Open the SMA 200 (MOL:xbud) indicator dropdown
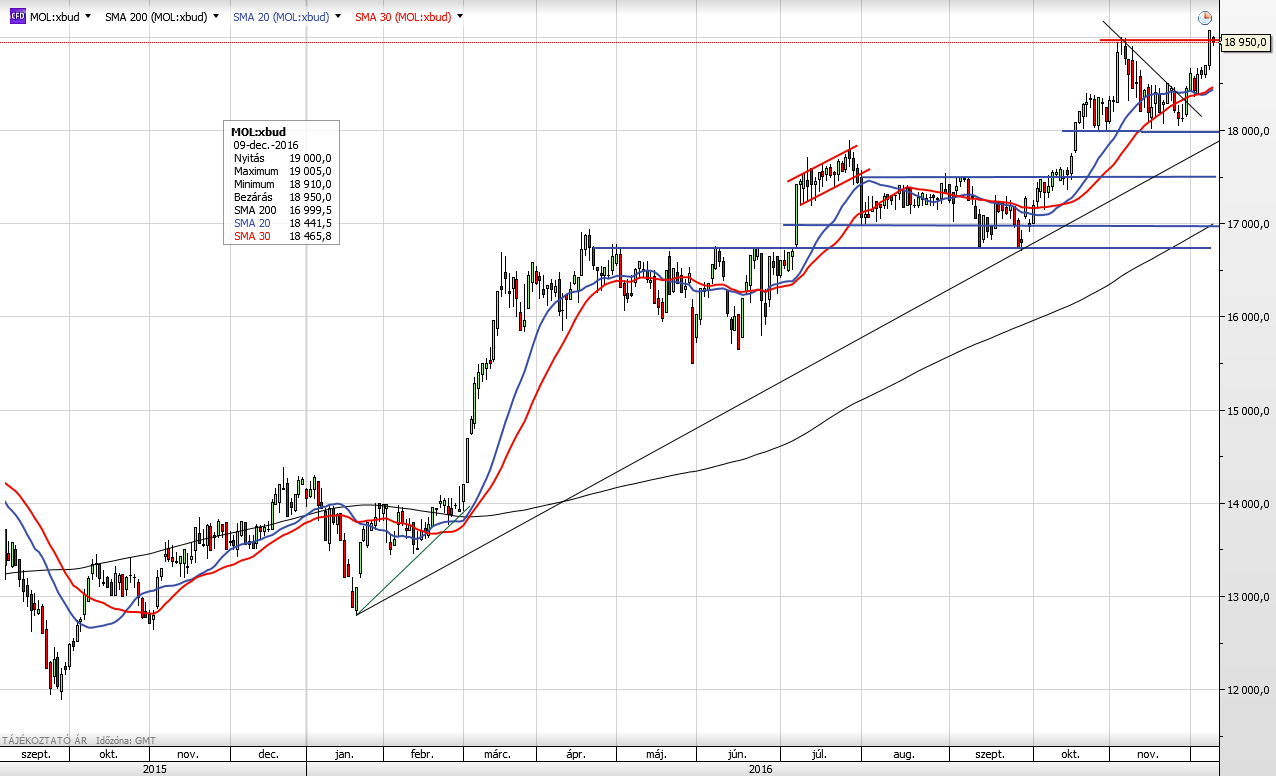The image size is (1276, 776). coord(216,17)
